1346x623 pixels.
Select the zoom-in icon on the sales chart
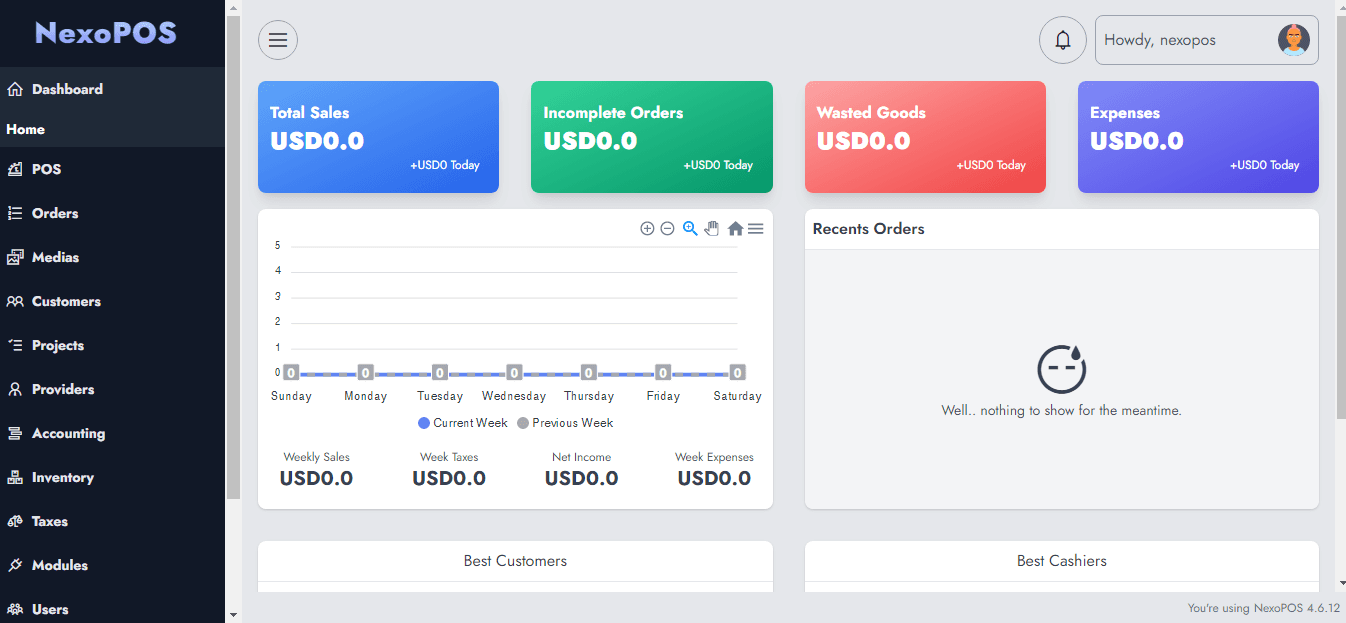[647, 228]
